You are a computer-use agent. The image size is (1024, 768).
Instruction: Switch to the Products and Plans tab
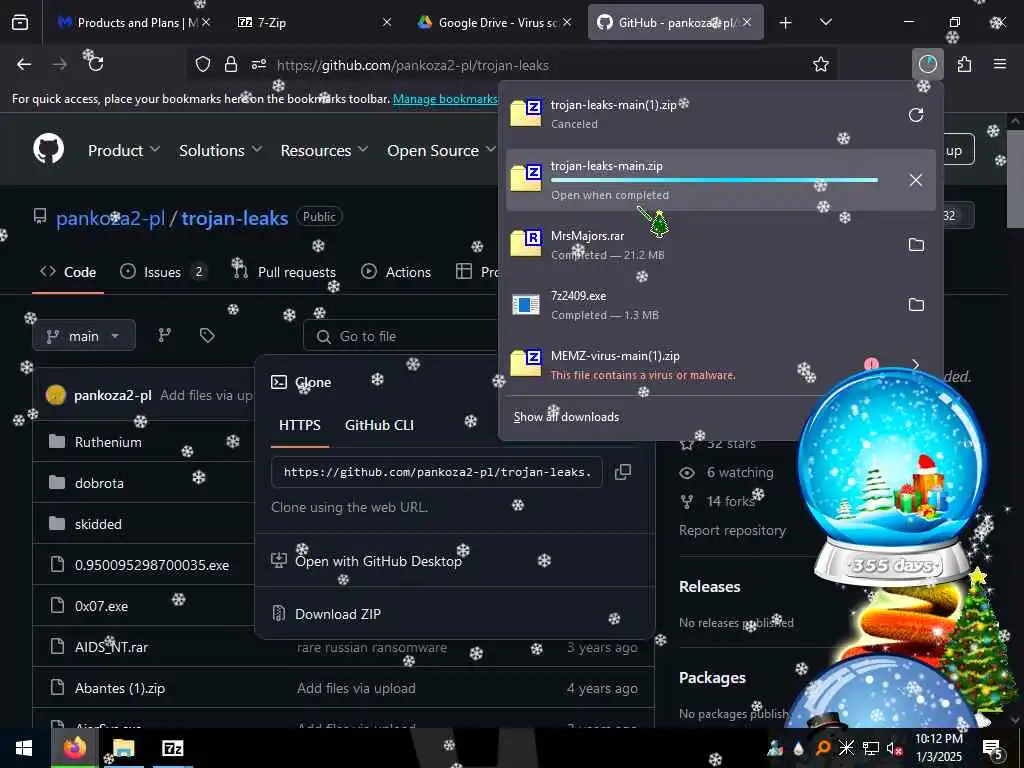(134, 22)
